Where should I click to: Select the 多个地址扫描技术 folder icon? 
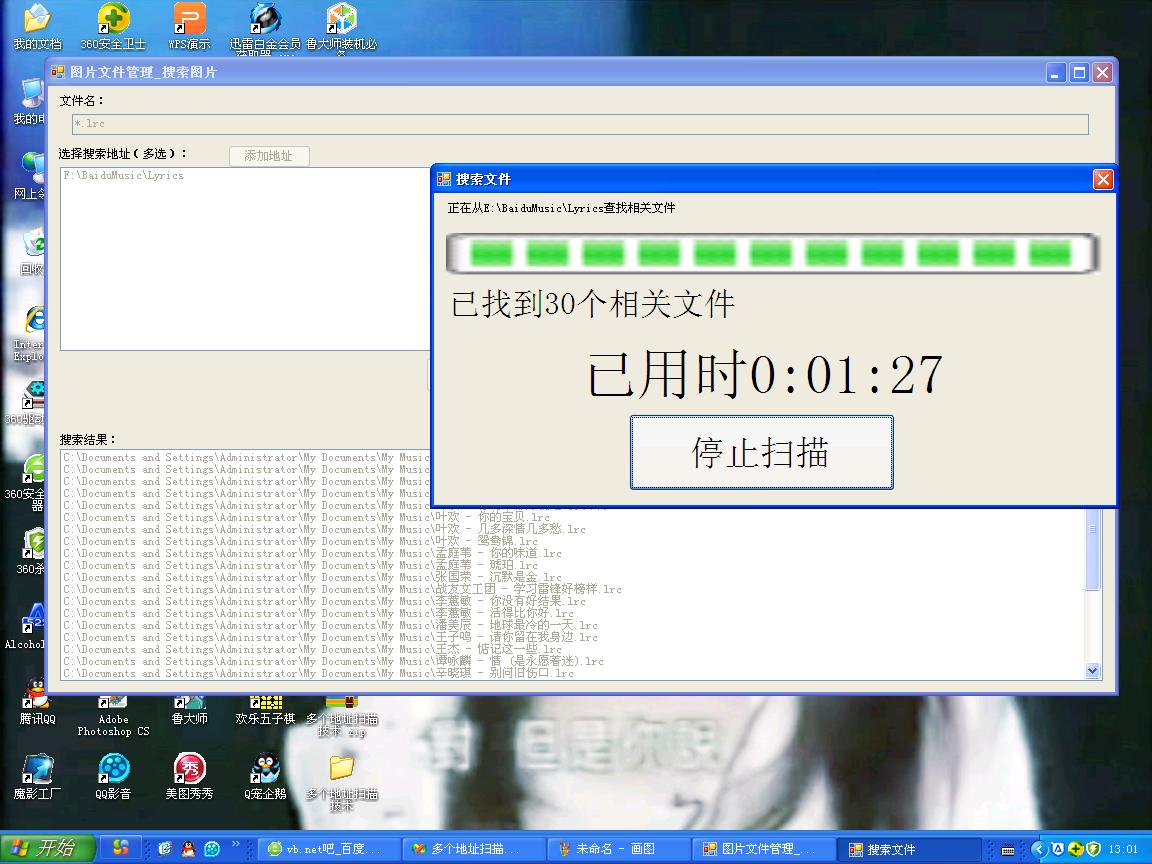[342, 782]
